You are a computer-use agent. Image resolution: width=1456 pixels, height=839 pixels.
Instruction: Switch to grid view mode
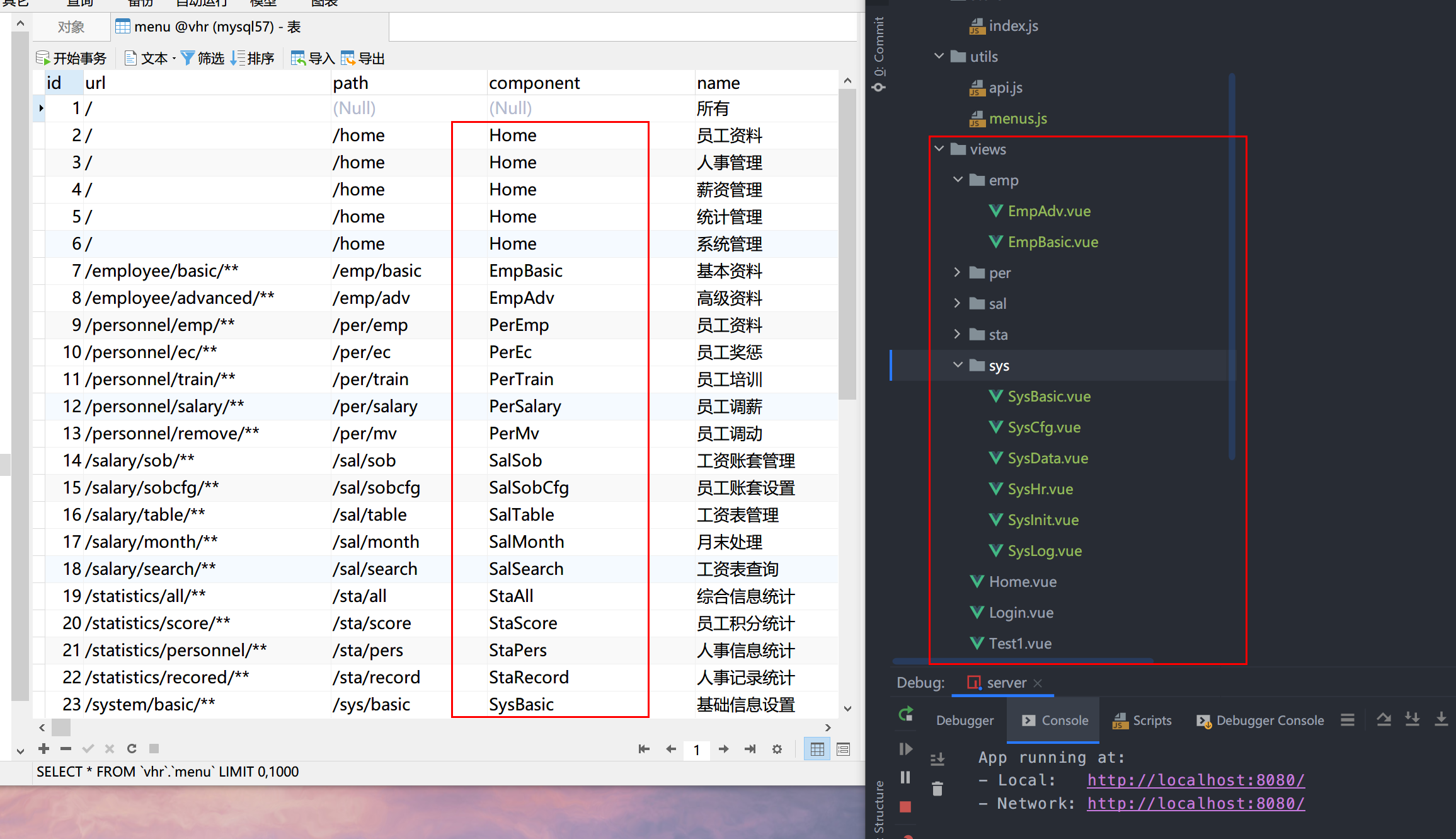[x=817, y=749]
